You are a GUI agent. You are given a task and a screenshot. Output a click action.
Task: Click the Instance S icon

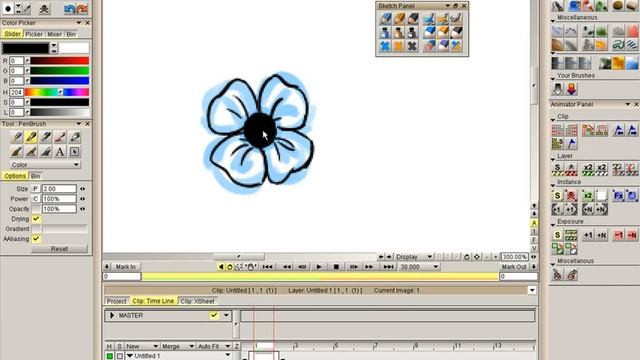pyautogui.click(x=558, y=196)
